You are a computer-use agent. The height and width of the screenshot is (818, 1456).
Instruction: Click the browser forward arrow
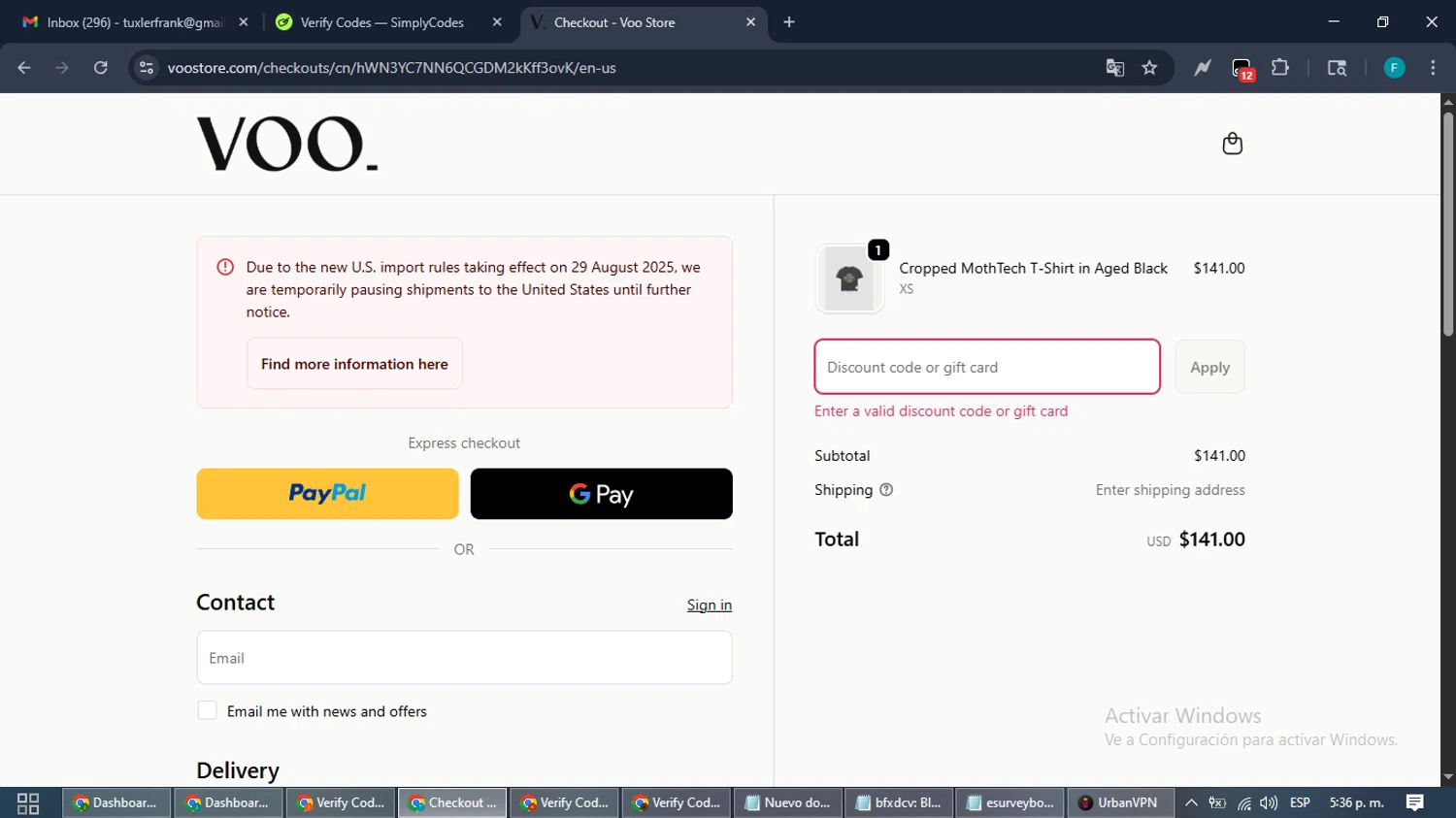[x=62, y=68]
